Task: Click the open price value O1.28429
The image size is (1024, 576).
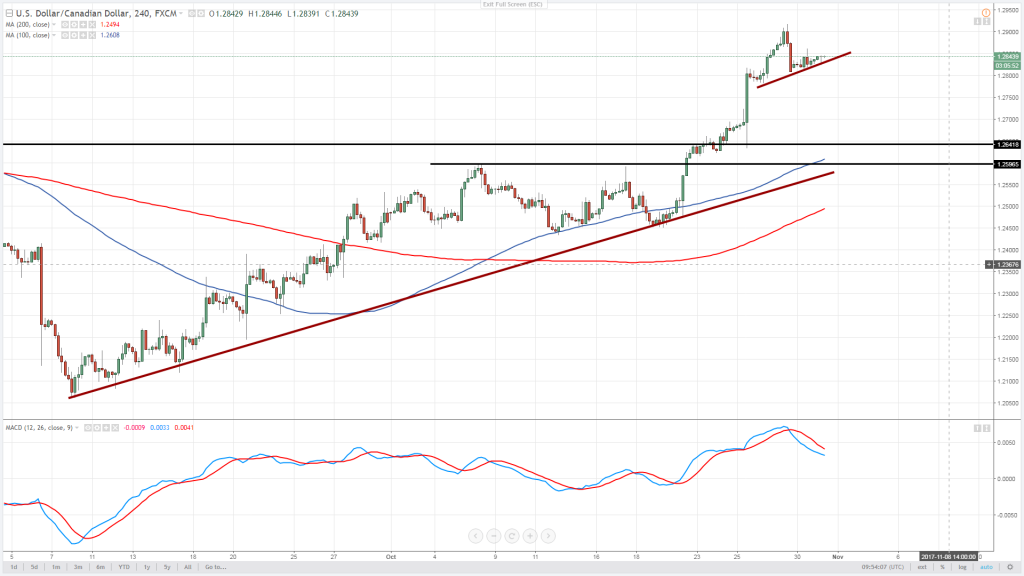Action: (x=226, y=13)
